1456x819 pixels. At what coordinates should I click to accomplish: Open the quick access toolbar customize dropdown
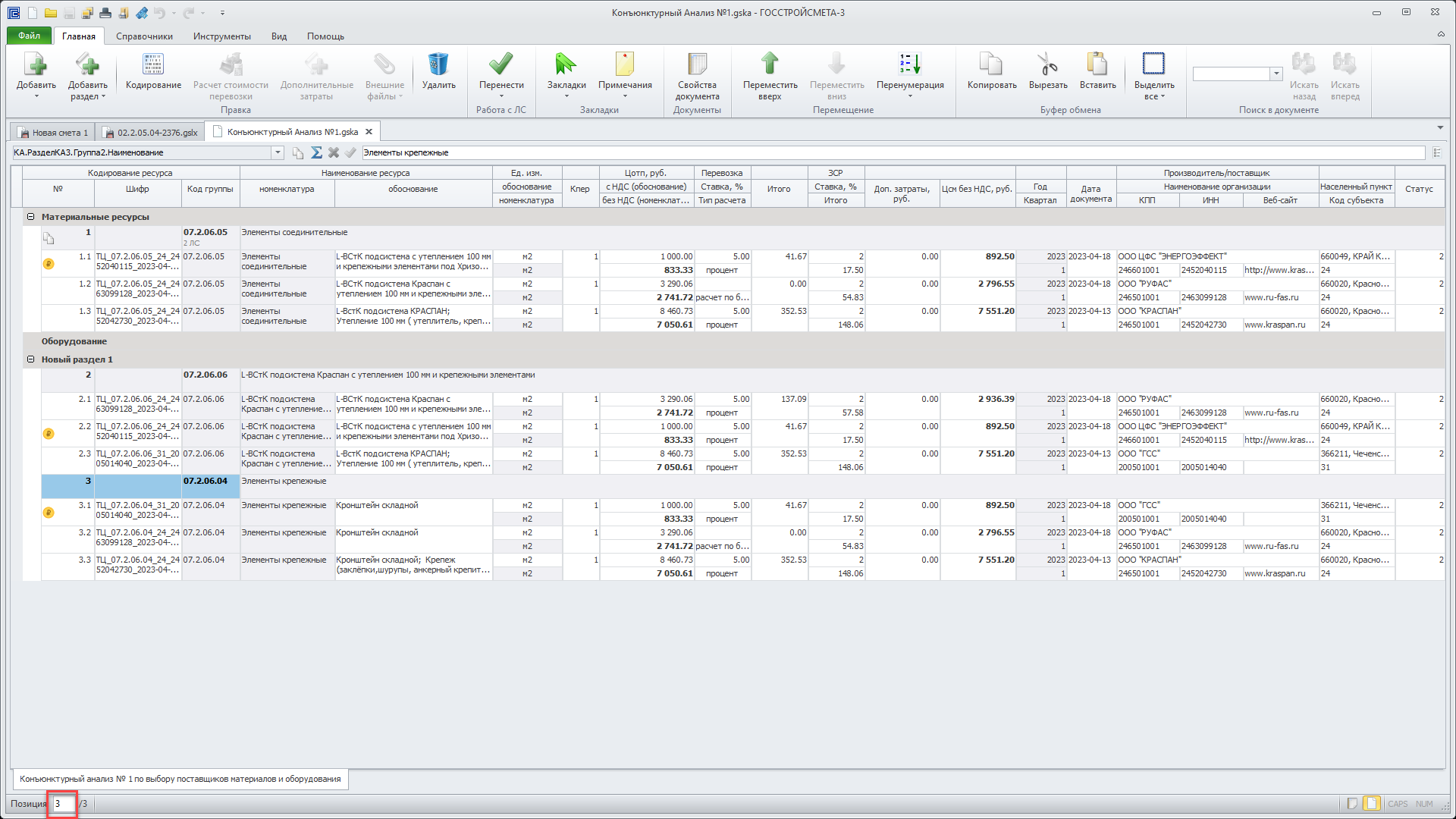click(x=222, y=13)
